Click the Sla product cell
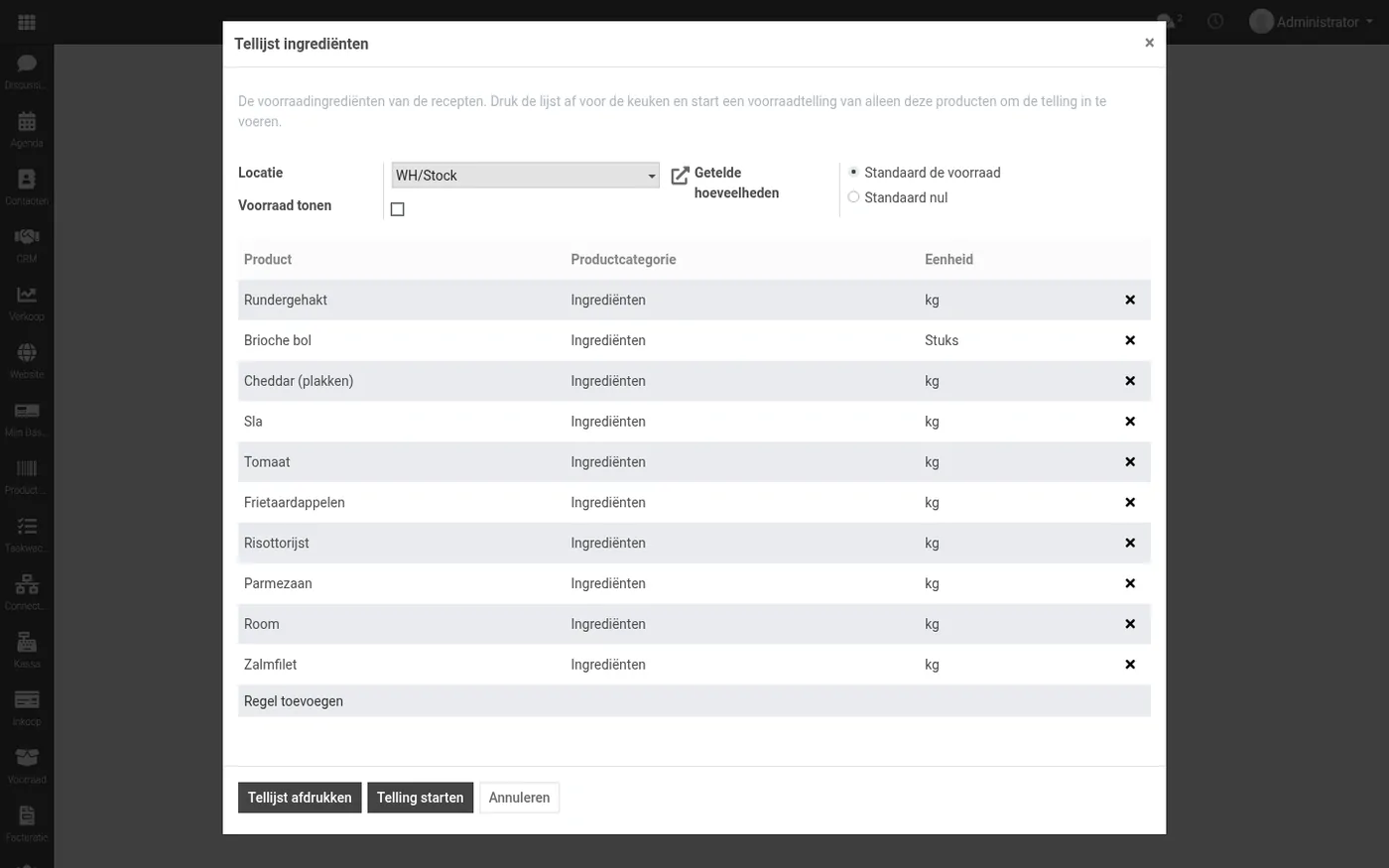 pos(401,422)
